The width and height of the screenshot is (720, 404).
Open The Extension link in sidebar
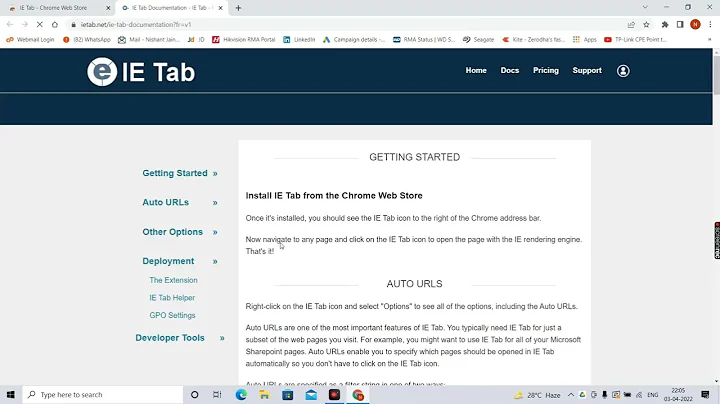(x=173, y=280)
